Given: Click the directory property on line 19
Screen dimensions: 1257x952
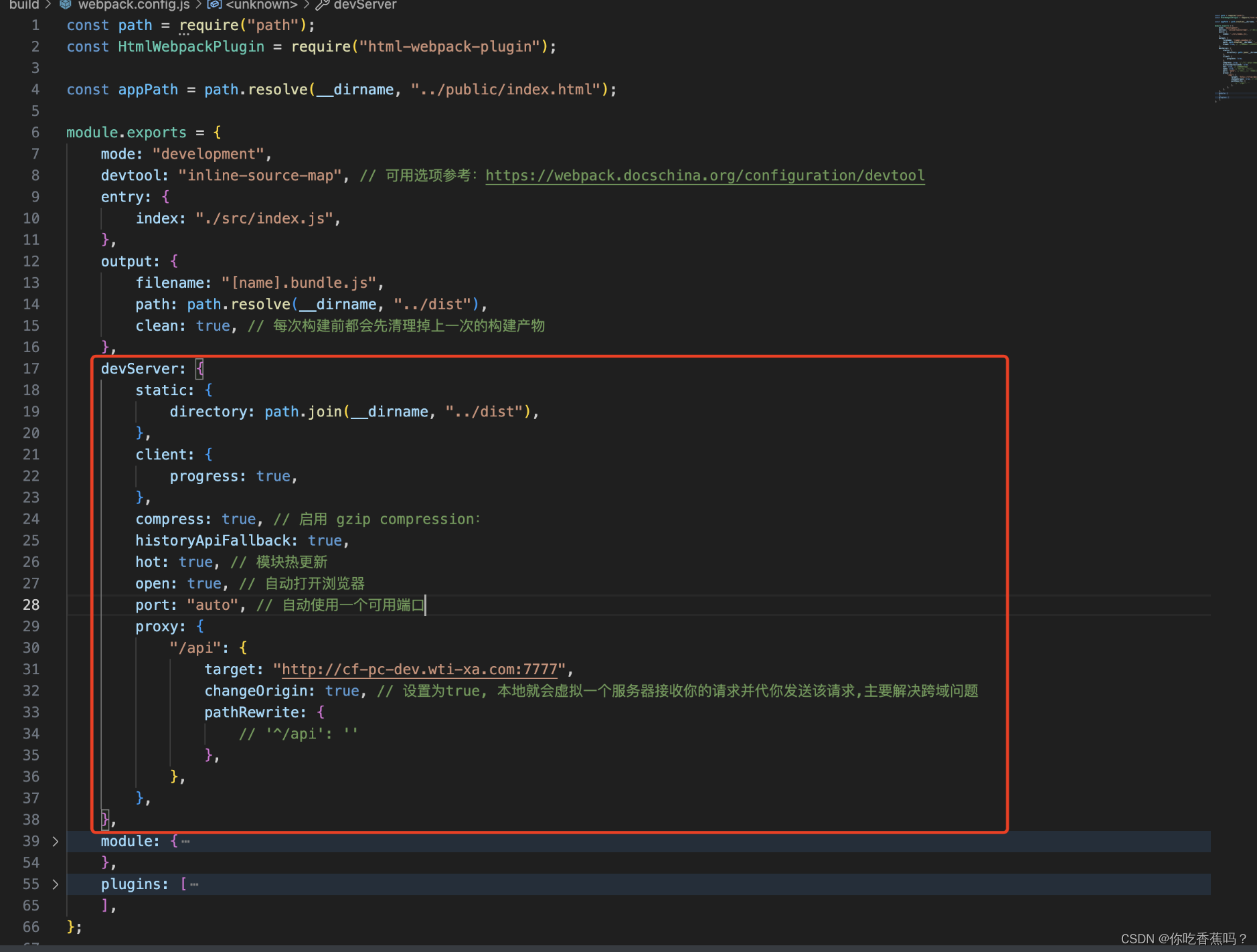Looking at the screenshot, I should click(x=208, y=412).
